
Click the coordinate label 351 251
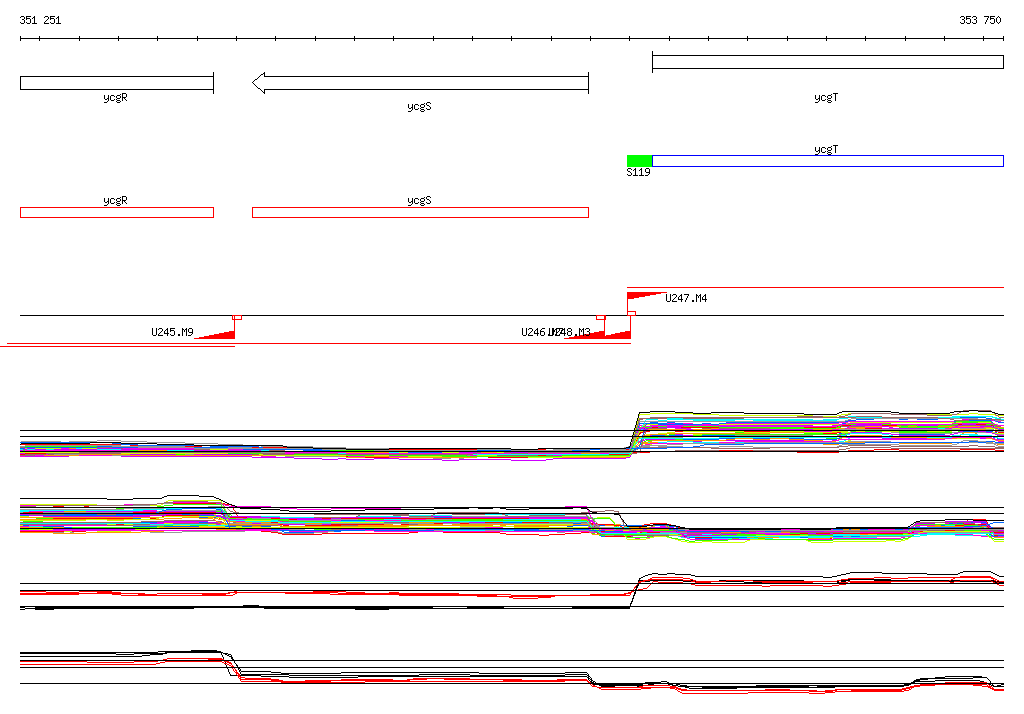pyautogui.click(x=40, y=20)
